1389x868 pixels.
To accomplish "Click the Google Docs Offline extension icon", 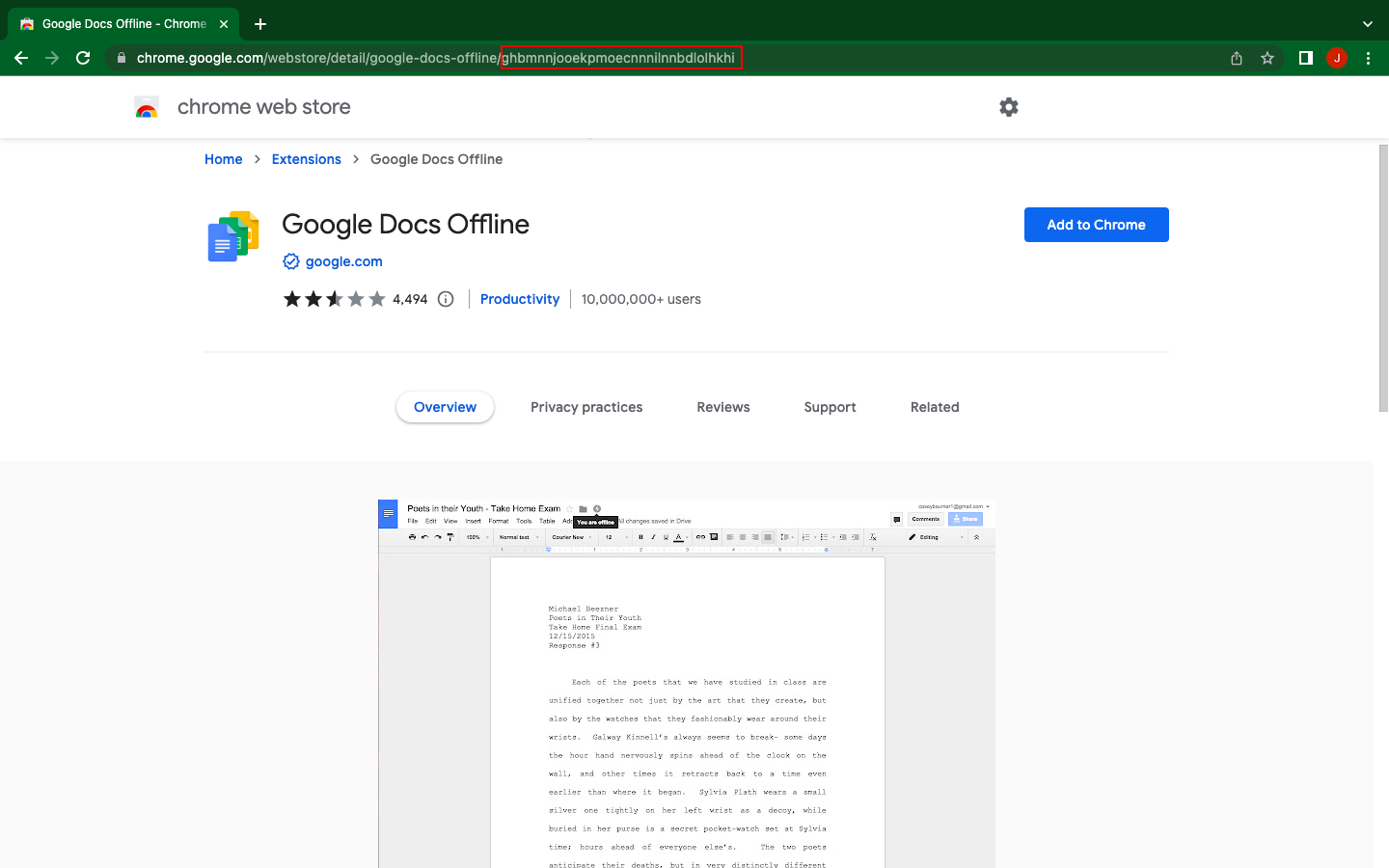I will (x=233, y=236).
